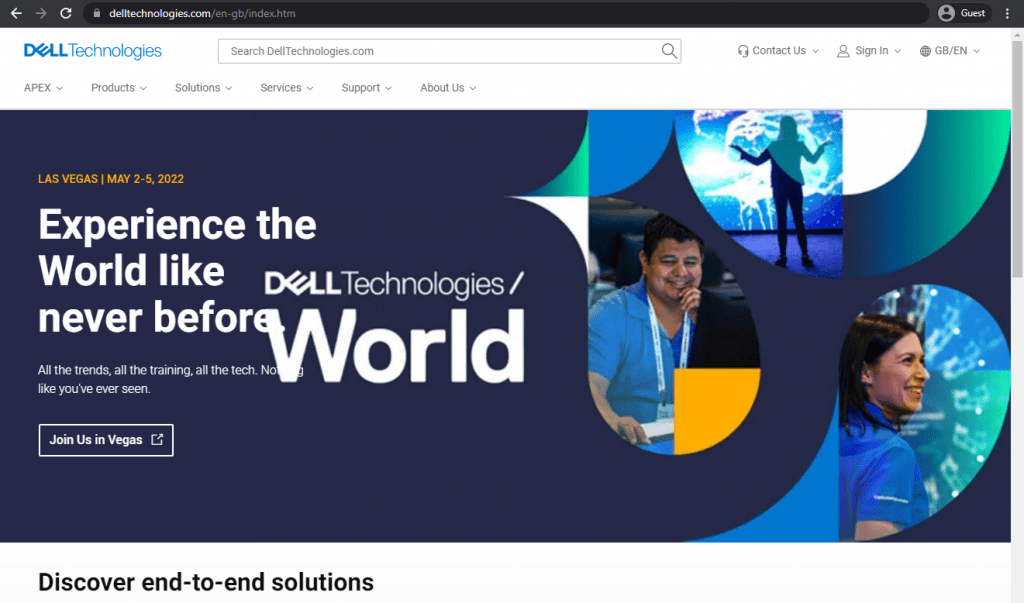1024x603 pixels.
Task: Click the search magnifier icon
Action: tap(669, 51)
